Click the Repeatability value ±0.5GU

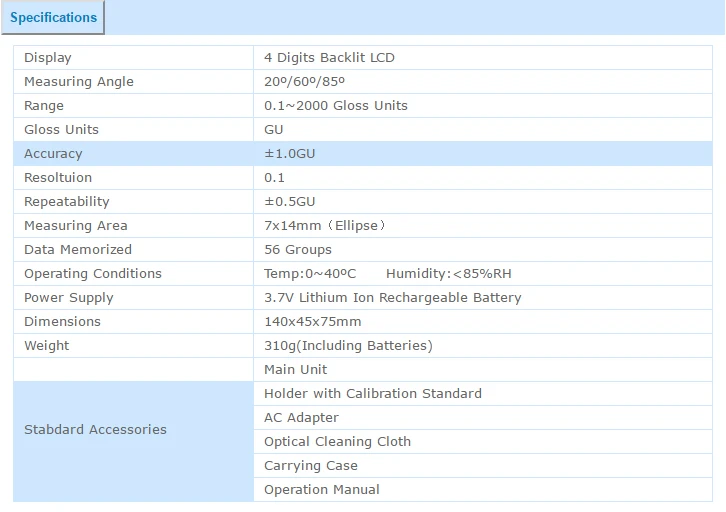(x=289, y=202)
